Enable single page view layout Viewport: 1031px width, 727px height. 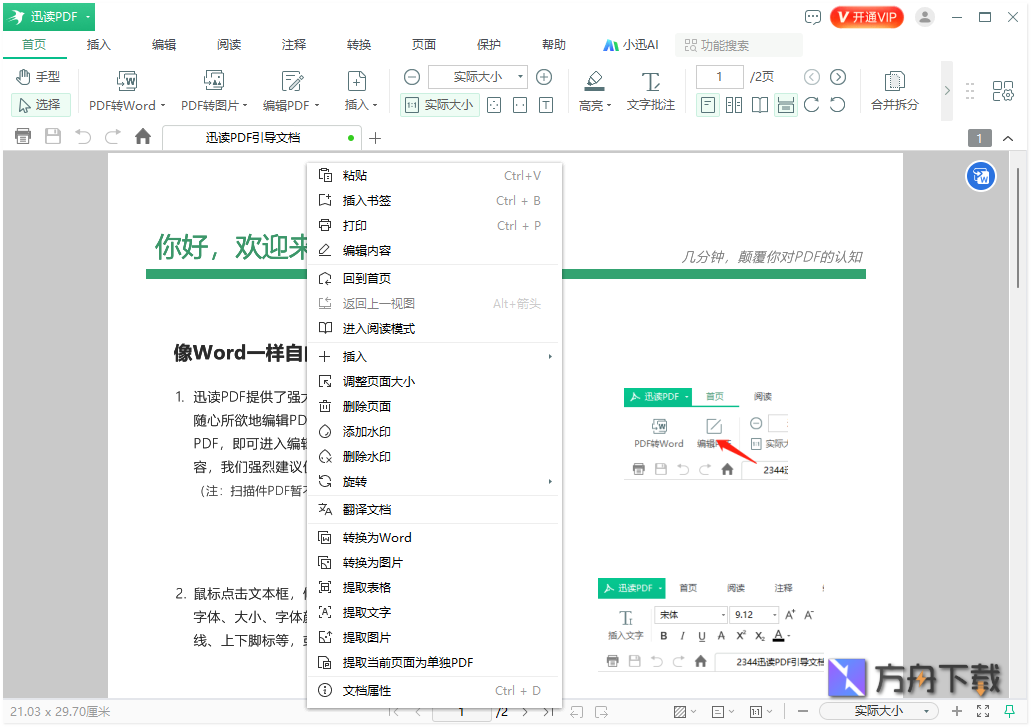click(707, 105)
